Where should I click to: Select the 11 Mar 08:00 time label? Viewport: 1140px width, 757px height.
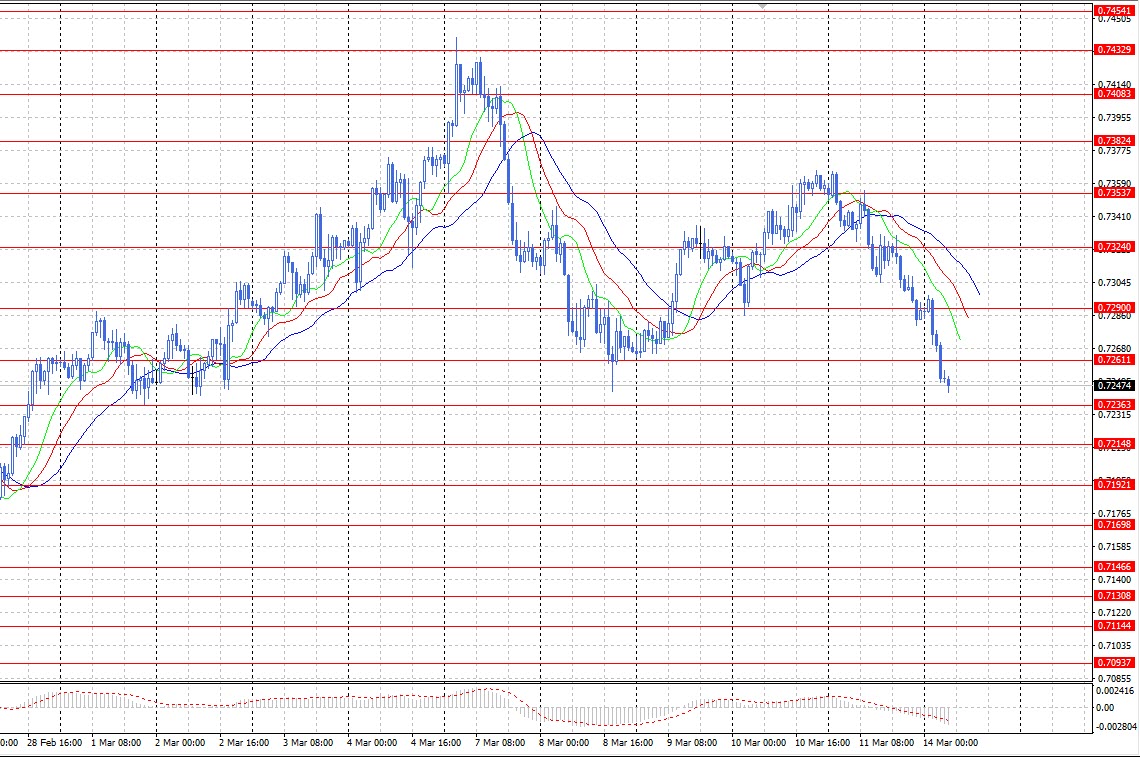(x=886, y=743)
